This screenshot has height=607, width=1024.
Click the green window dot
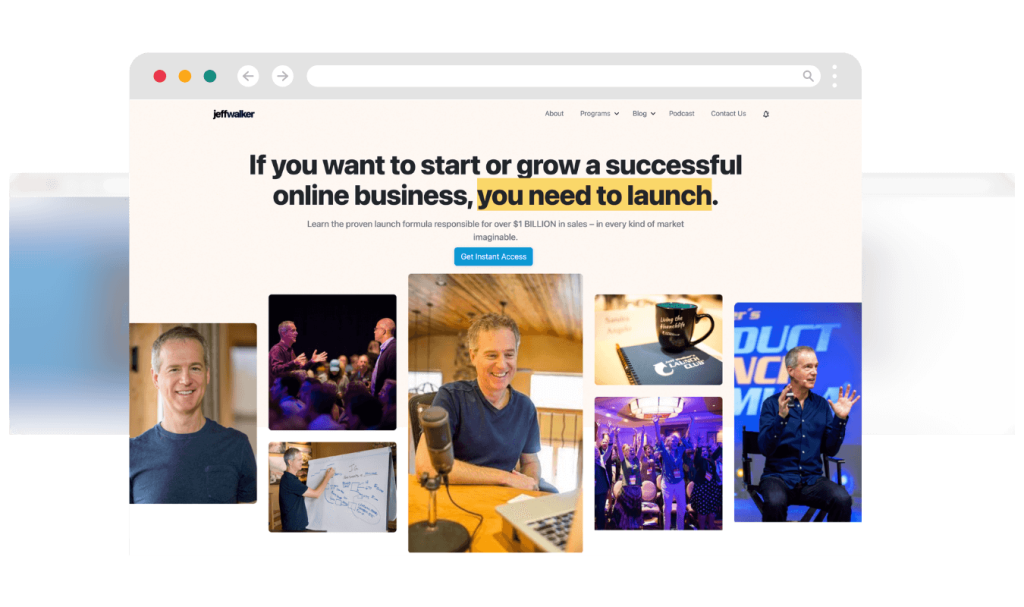tap(210, 76)
